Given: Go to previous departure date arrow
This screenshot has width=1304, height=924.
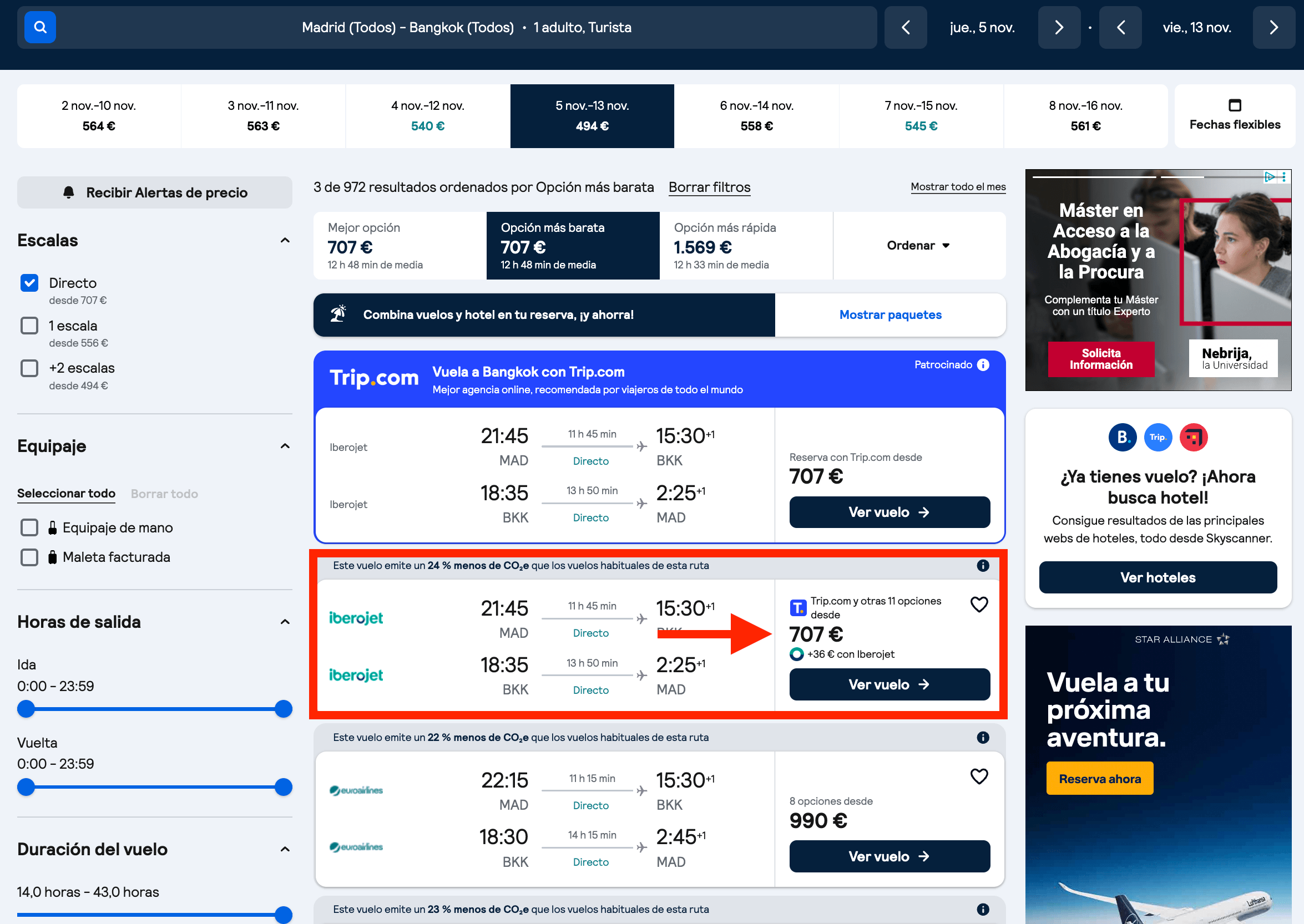Looking at the screenshot, I should coord(906,27).
